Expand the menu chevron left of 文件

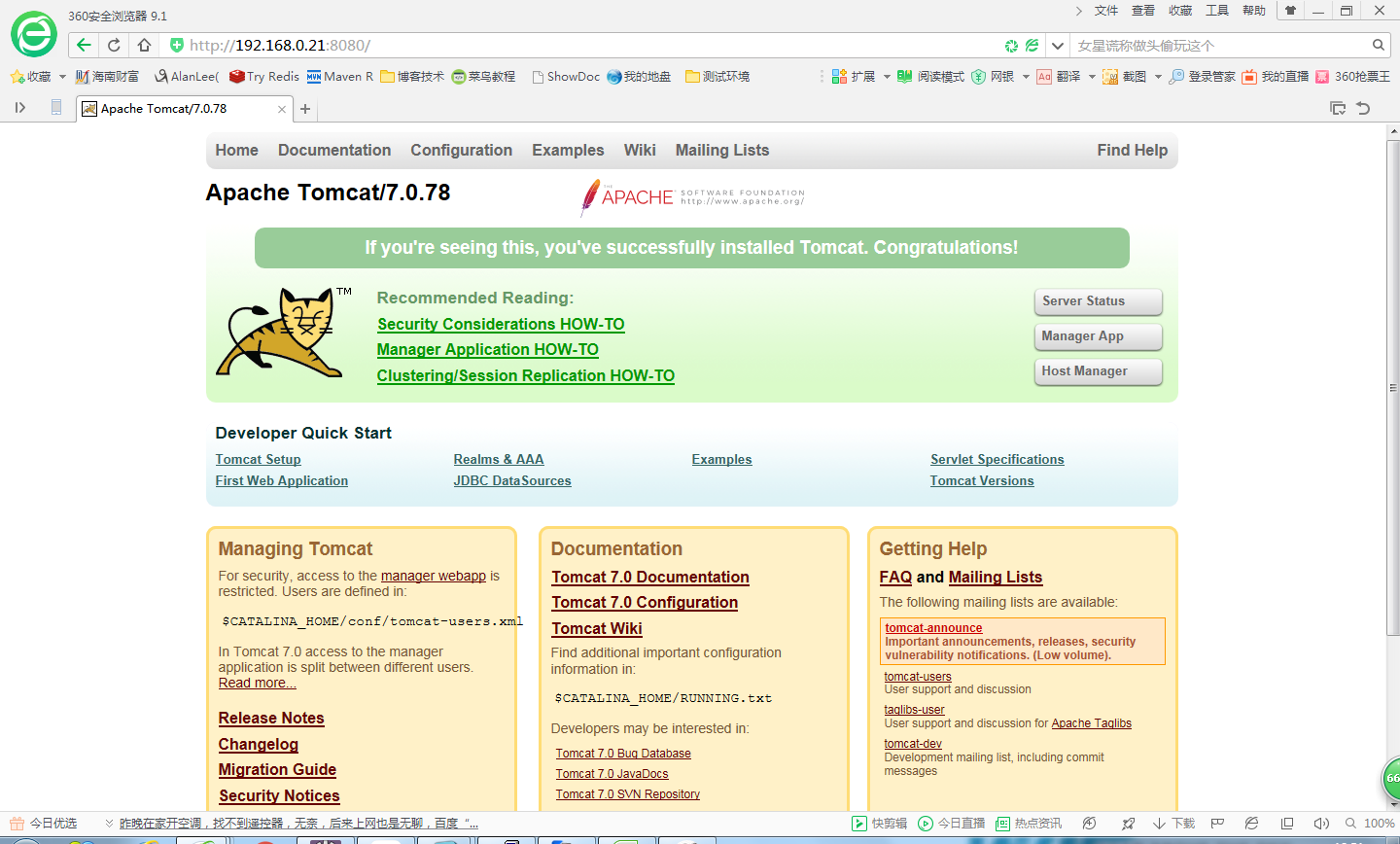(x=1079, y=11)
